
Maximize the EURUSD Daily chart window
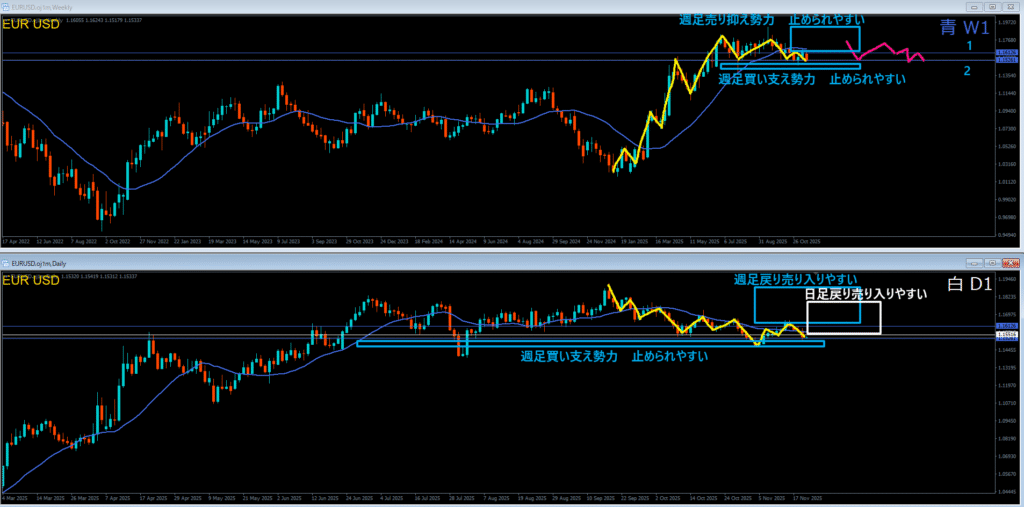992,263
